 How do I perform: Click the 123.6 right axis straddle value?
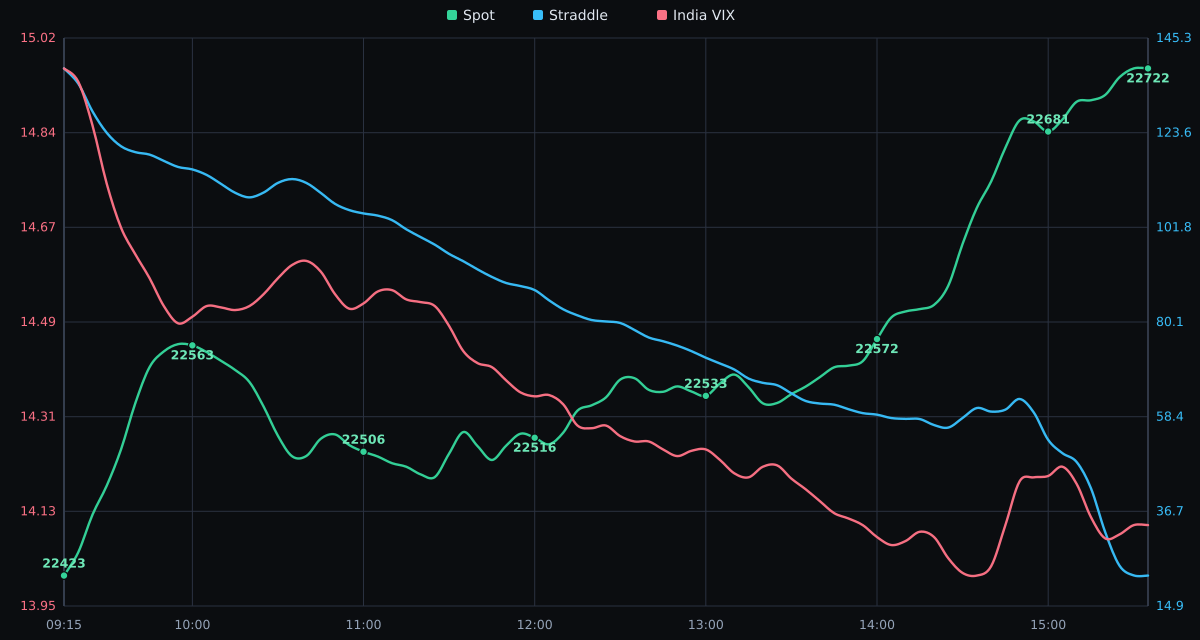click(x=1174, y=133)
